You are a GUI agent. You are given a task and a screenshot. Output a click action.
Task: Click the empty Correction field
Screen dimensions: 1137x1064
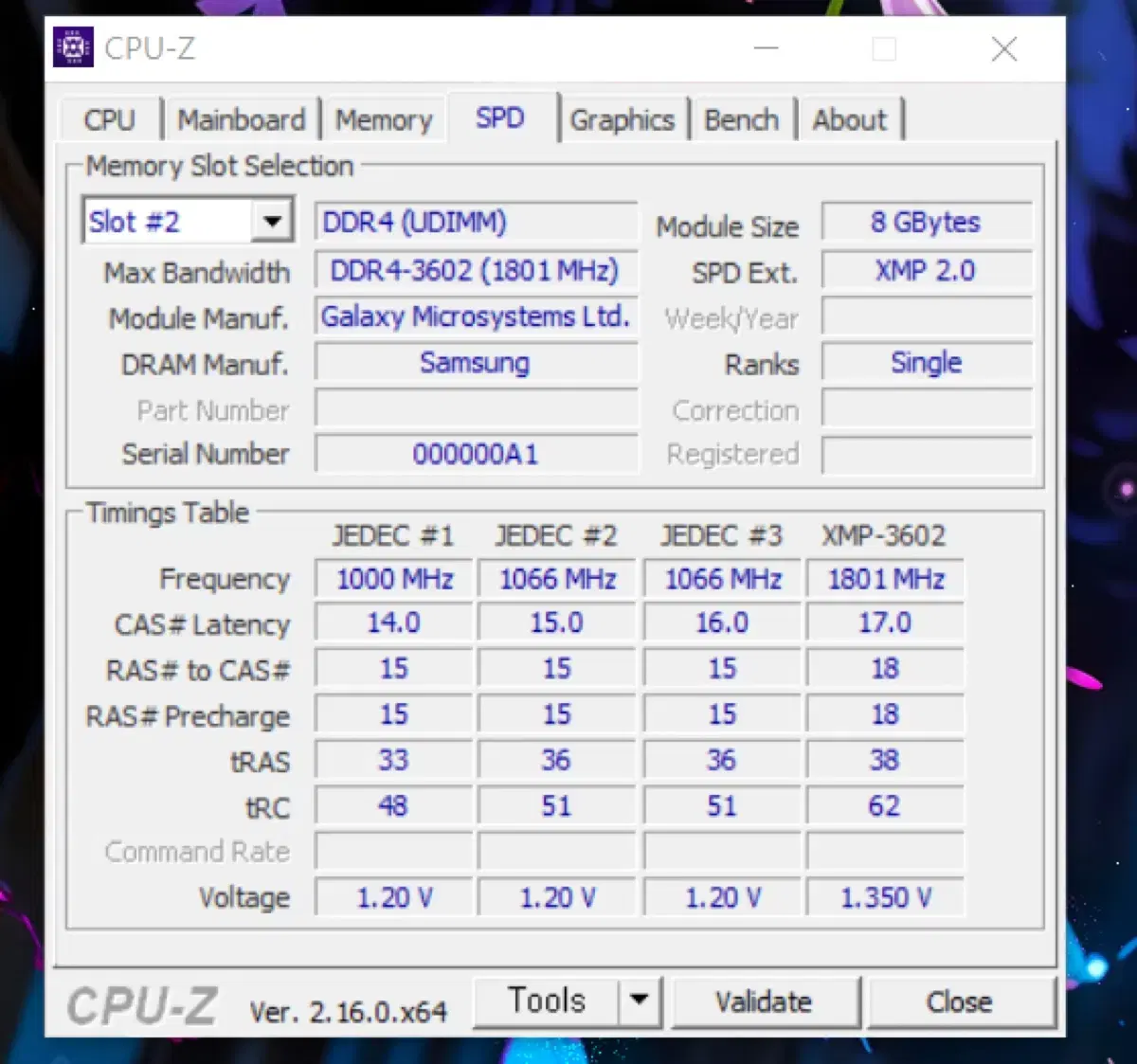point(927,409)
